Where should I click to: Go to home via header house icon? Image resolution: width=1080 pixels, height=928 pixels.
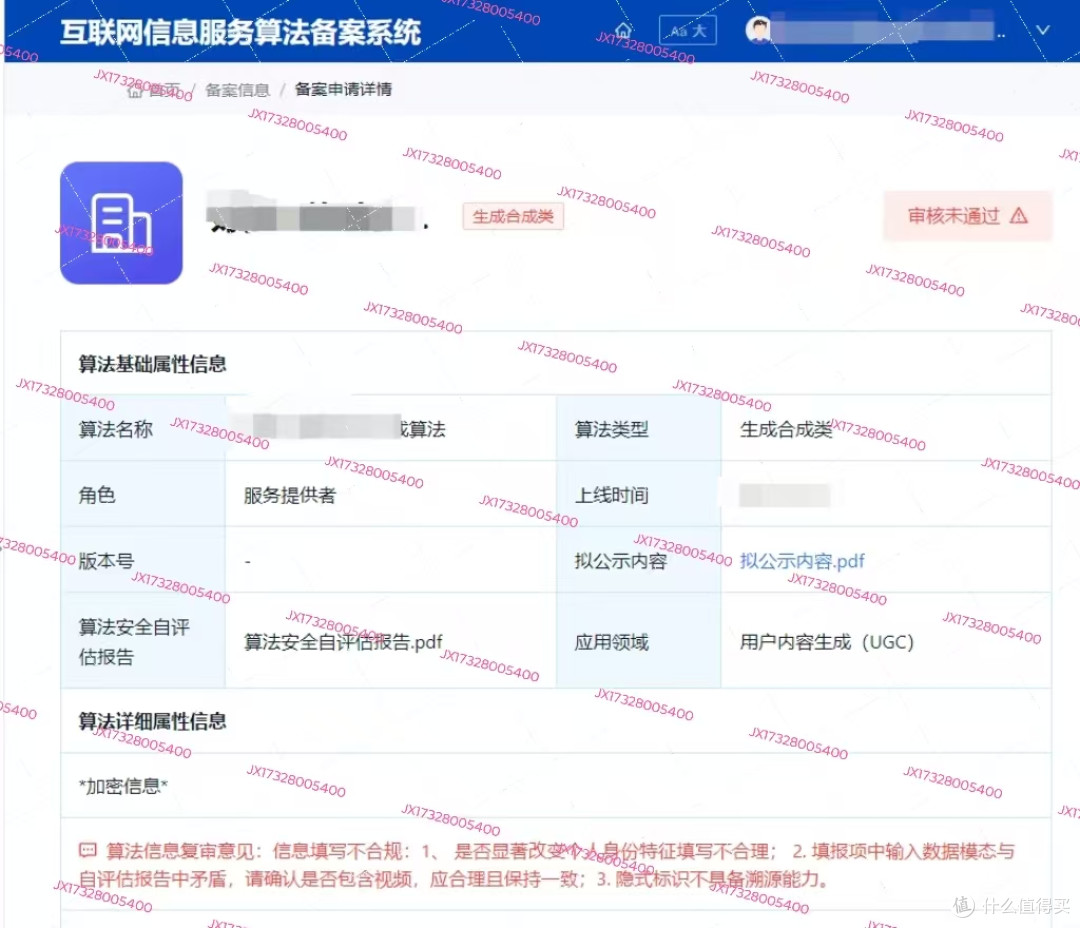[623, 31]
